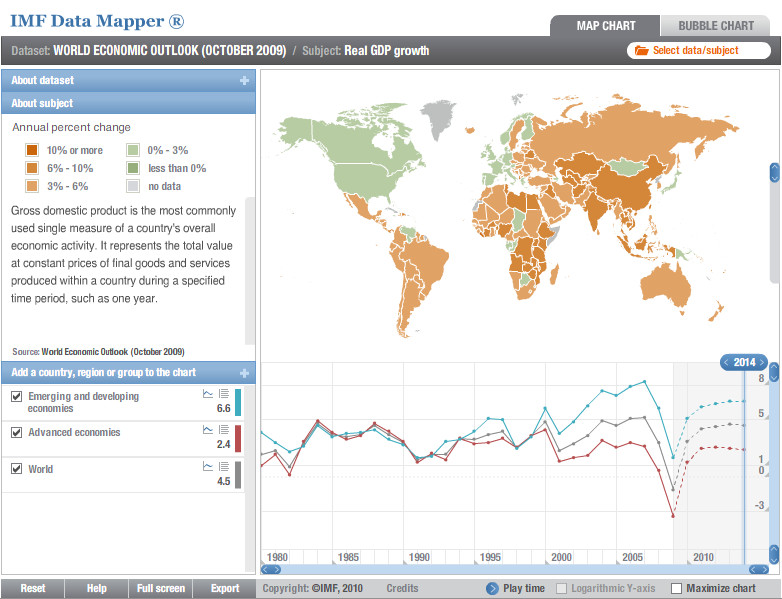
Task: Switch to the MAP CHART tab
Action: click(605, 26)
